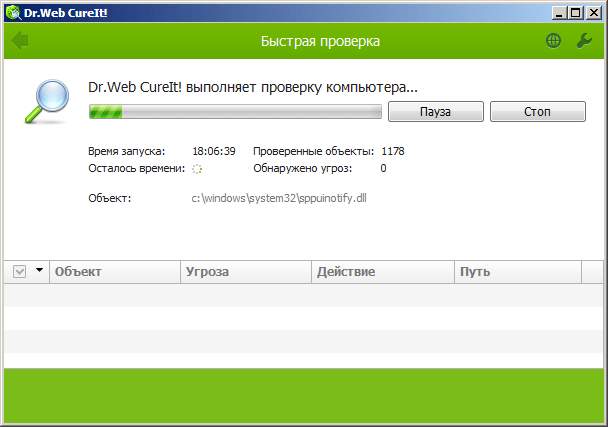
Task: Click the Осталось времени label
Action: tap(136, 168)
